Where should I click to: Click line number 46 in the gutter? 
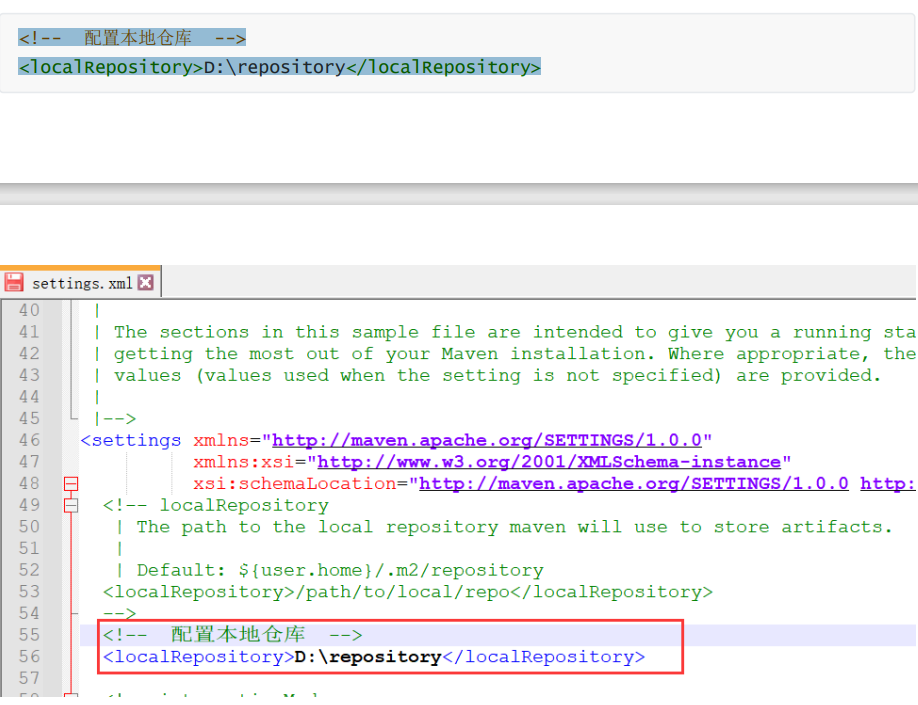tap(29, 440)
